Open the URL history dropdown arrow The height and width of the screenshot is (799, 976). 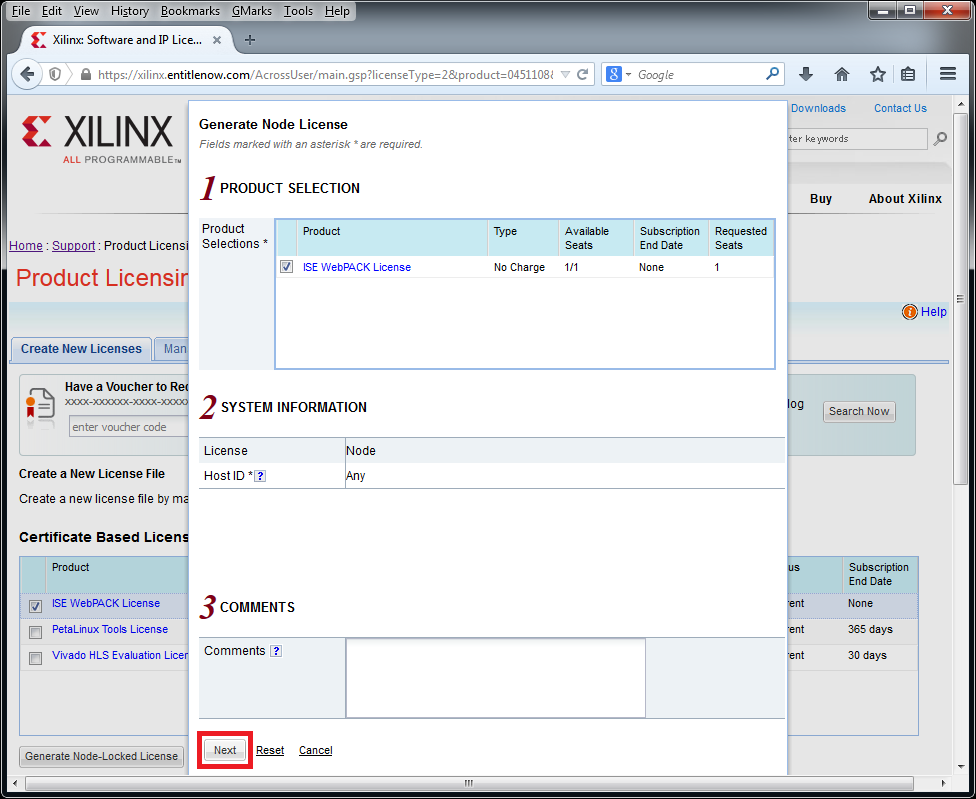tap(565, 75)
